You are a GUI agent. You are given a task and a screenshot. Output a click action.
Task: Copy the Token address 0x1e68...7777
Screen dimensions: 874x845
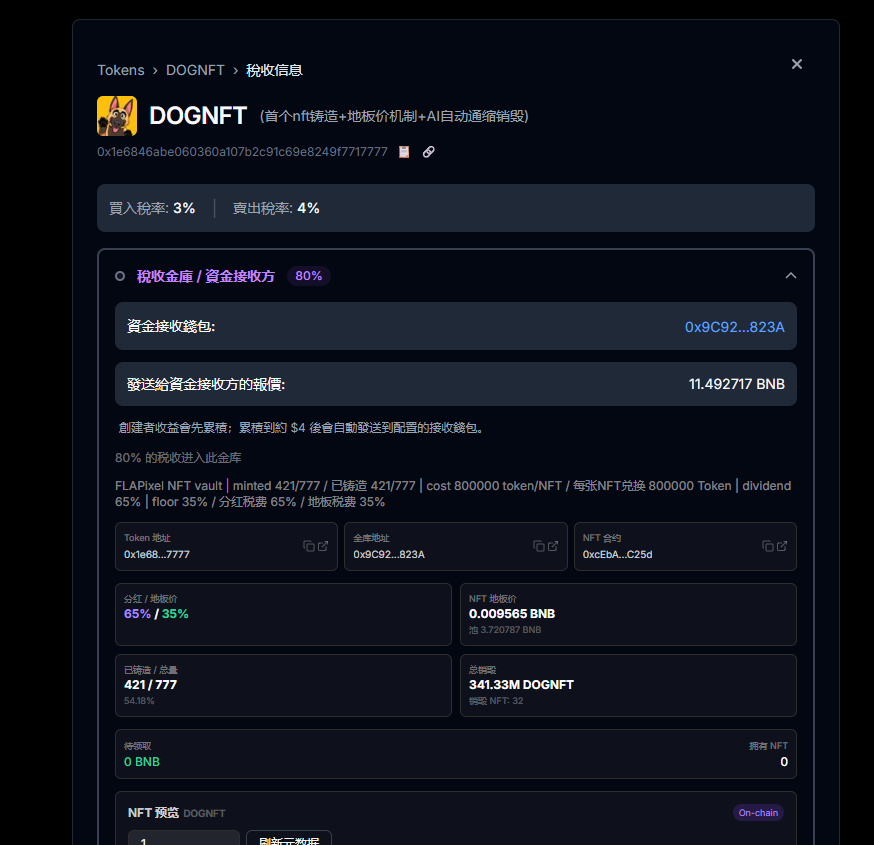308,546
